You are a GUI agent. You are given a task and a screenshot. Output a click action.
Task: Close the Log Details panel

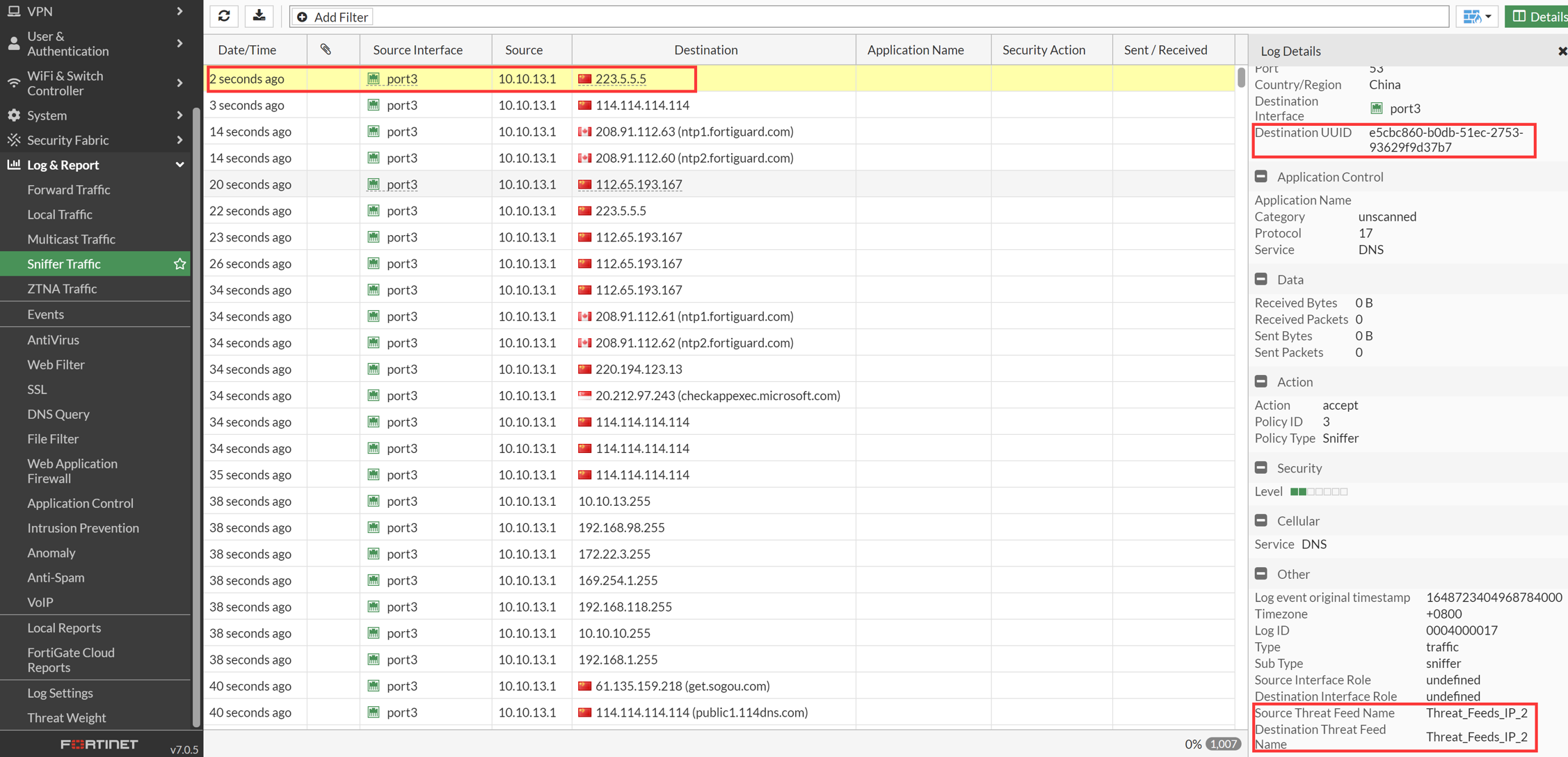[1562, 51]
